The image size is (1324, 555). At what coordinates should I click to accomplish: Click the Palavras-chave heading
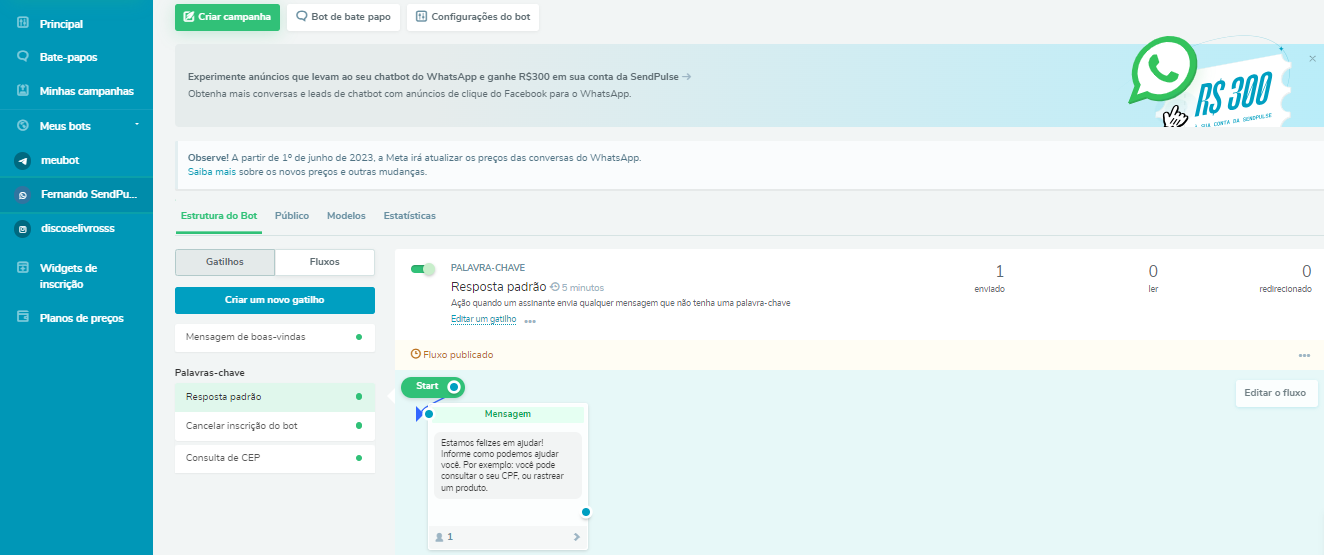coord(210,373)
